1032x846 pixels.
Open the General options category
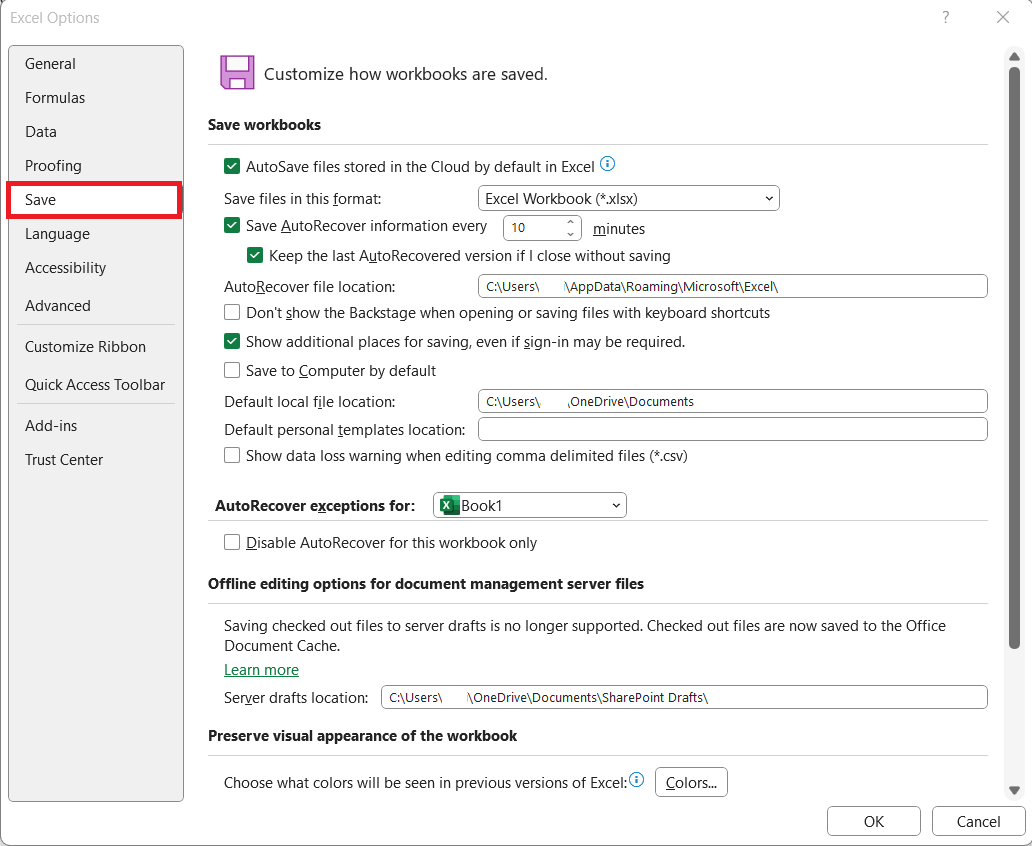(x=95, y=64)
